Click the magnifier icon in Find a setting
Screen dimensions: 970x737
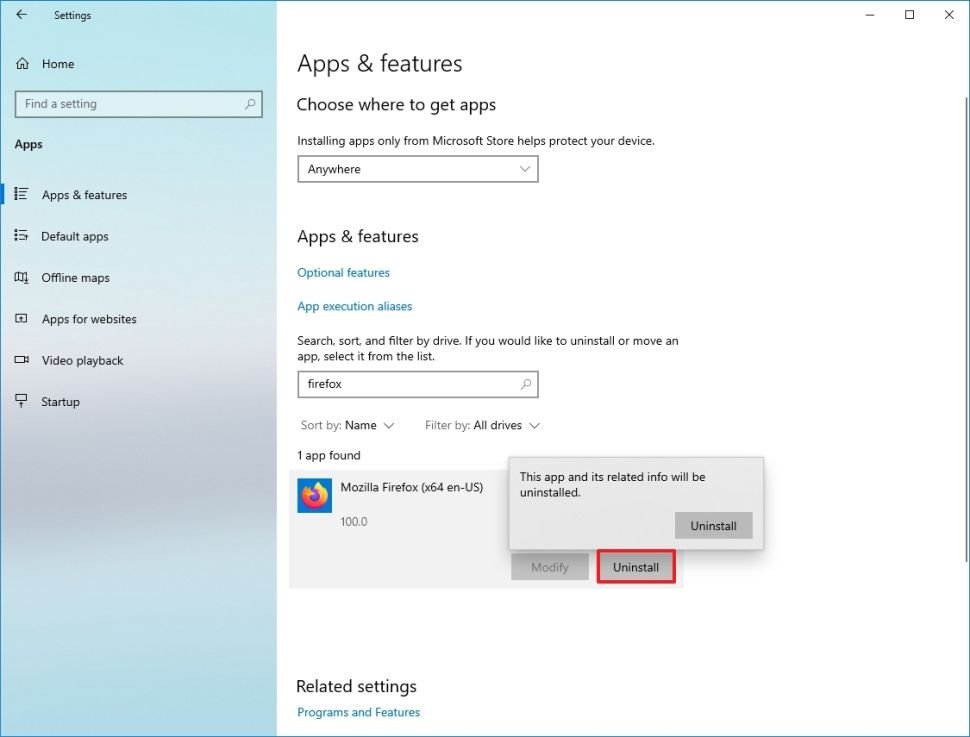[249, 104]
